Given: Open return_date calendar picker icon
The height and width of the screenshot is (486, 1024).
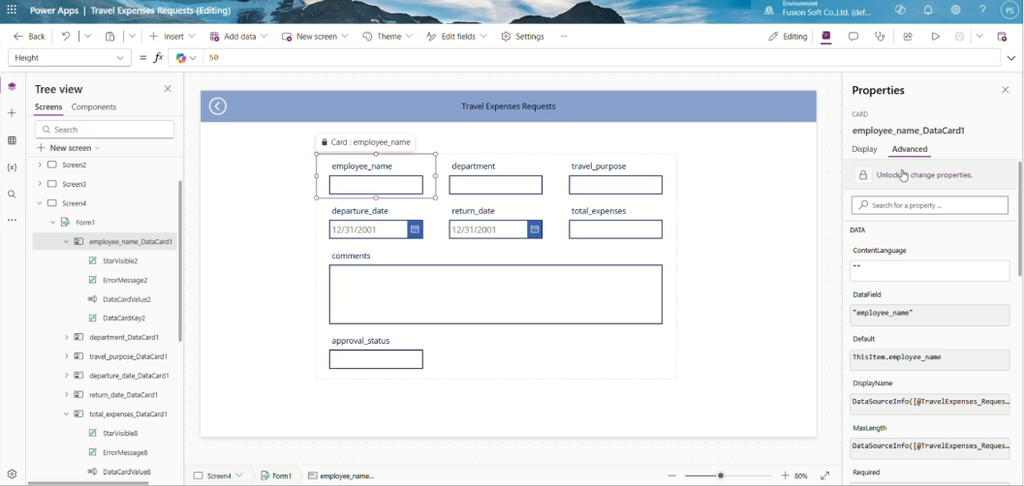Looking at the screenshot, I should click(535, 229).
